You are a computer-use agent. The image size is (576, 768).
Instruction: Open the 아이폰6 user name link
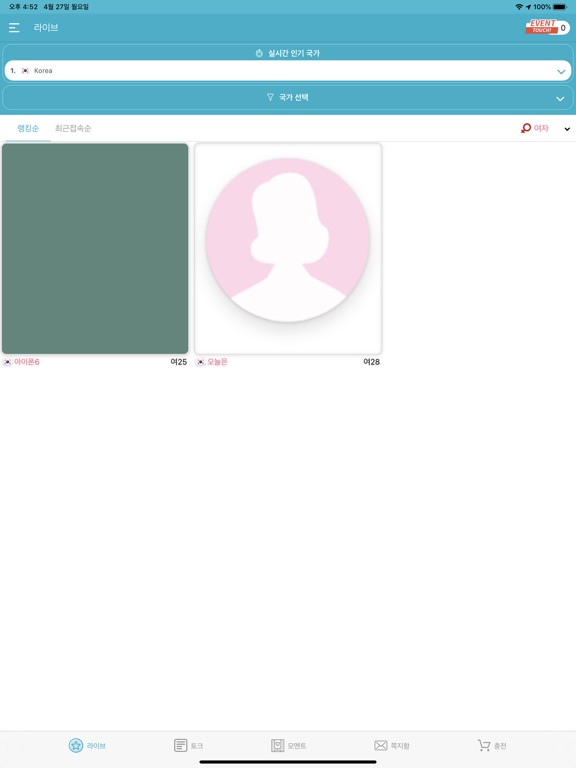click(27, 362)
